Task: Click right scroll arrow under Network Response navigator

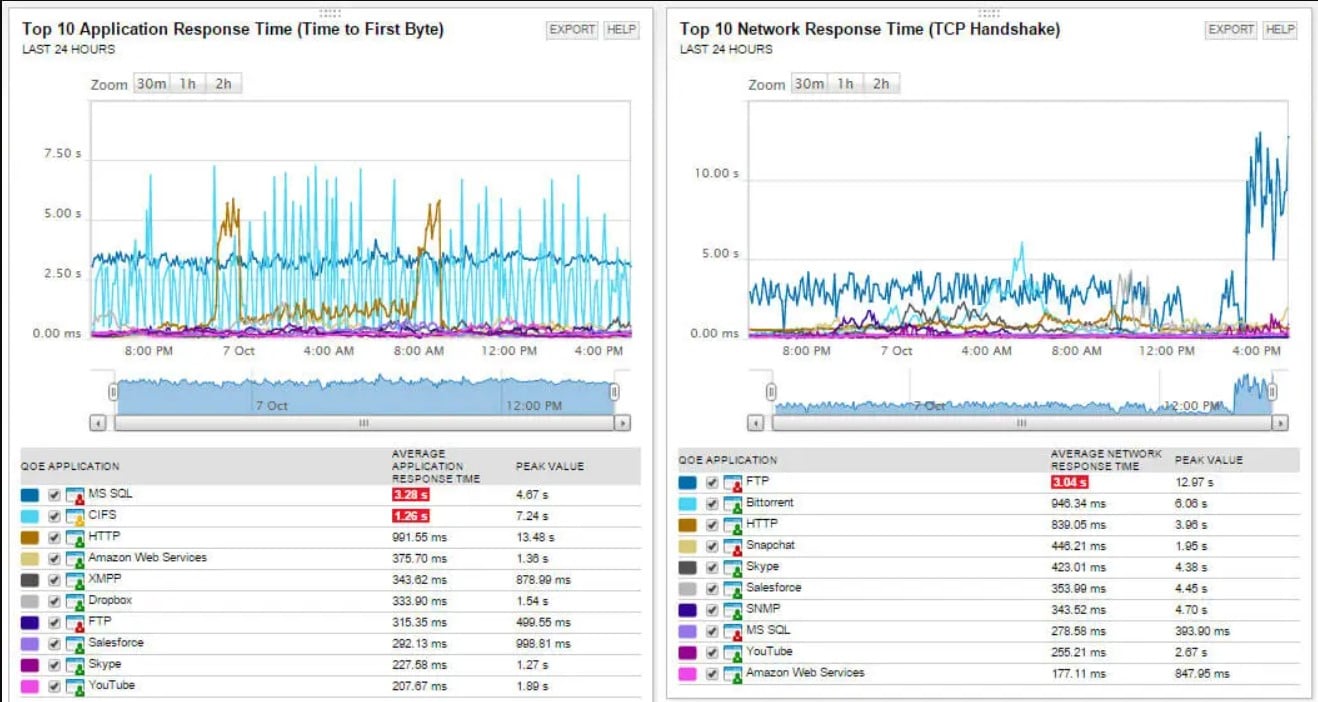Action: (1281, 423)
